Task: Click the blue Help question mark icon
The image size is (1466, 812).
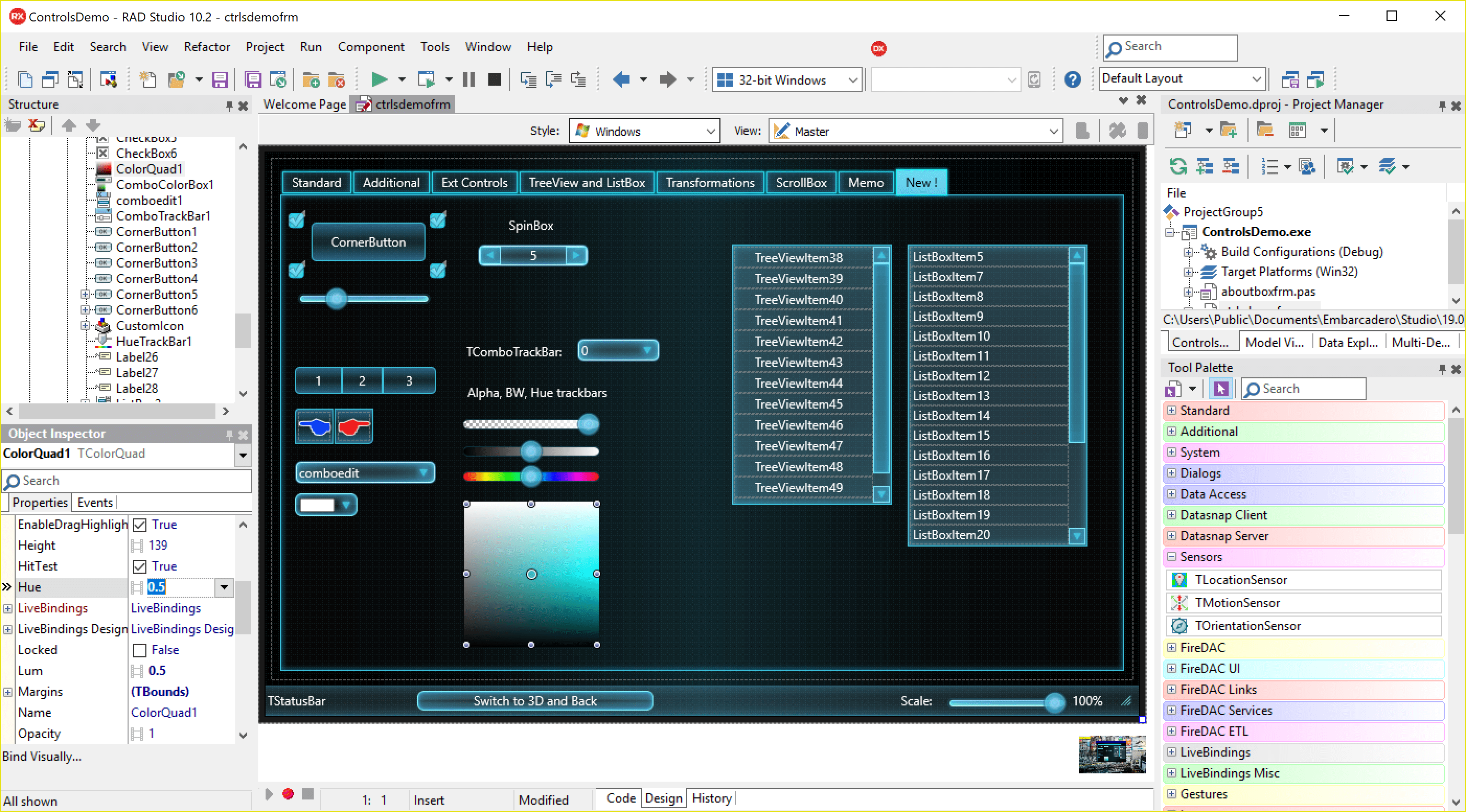Action: (1072, 79)
